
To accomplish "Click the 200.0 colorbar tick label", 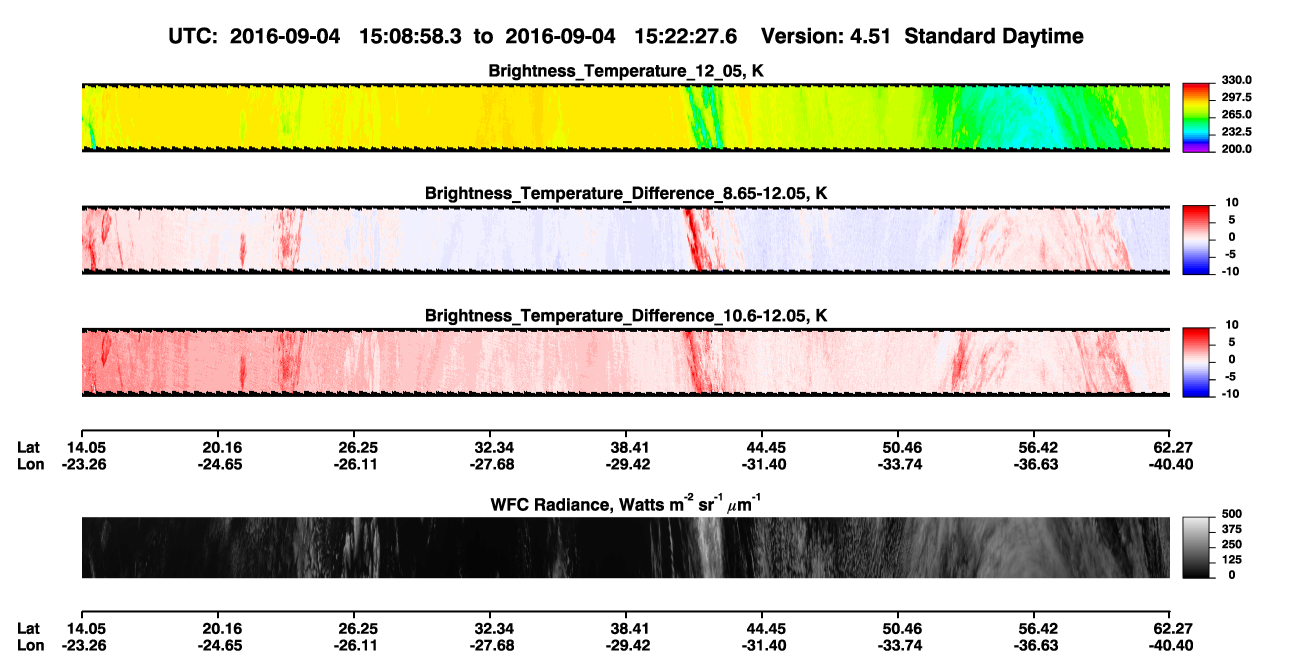I will (x=1236, y=149).
